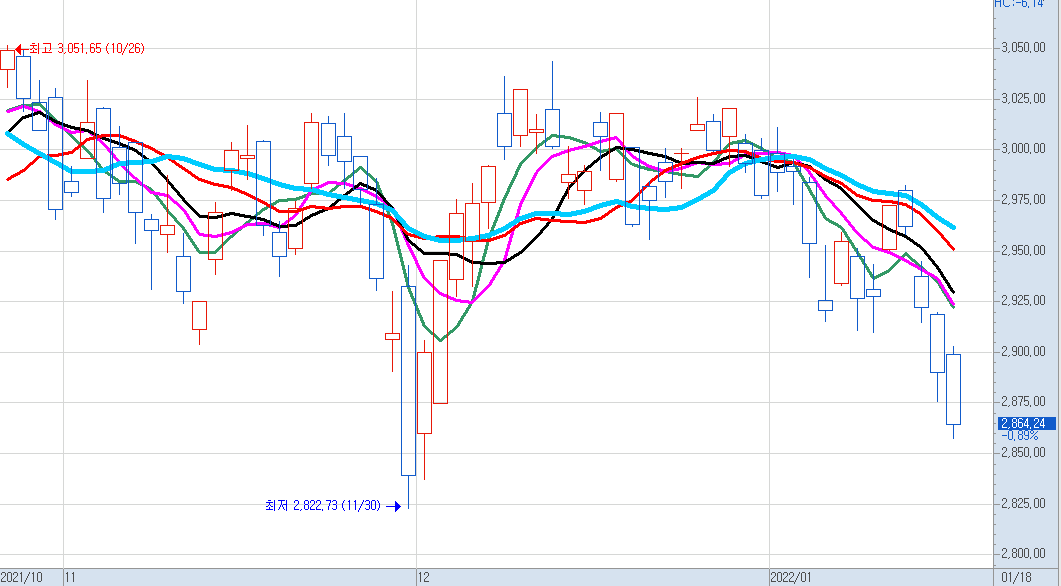Click the 11 month marker on date axis
The image size is (1061, 586).
point(70,578)
